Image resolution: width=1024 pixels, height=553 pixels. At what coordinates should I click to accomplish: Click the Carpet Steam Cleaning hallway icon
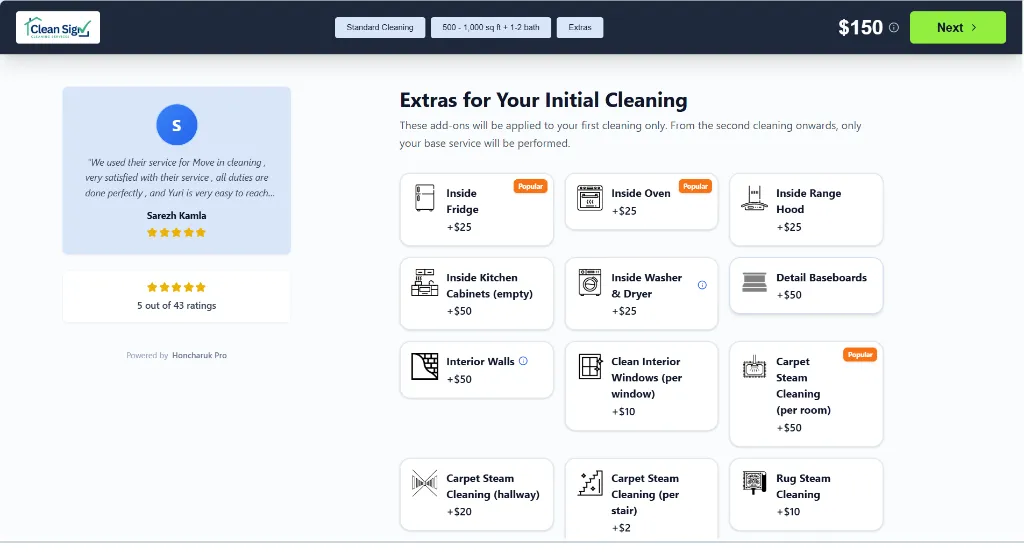click(424, 483)
